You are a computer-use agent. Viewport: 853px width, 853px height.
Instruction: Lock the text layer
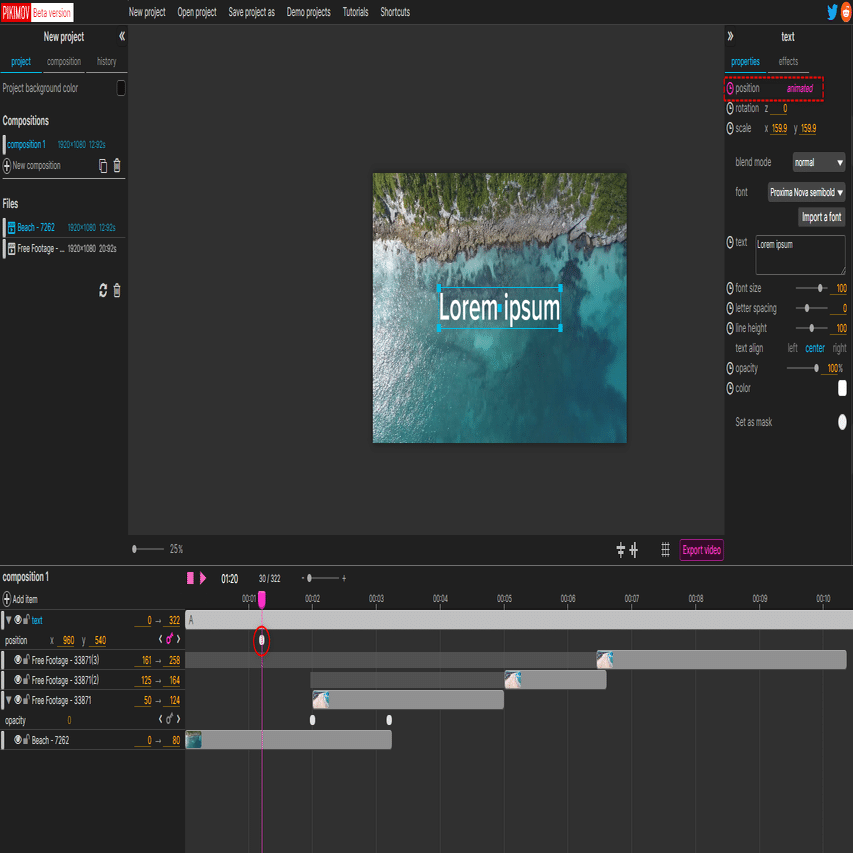pos(26,619)
